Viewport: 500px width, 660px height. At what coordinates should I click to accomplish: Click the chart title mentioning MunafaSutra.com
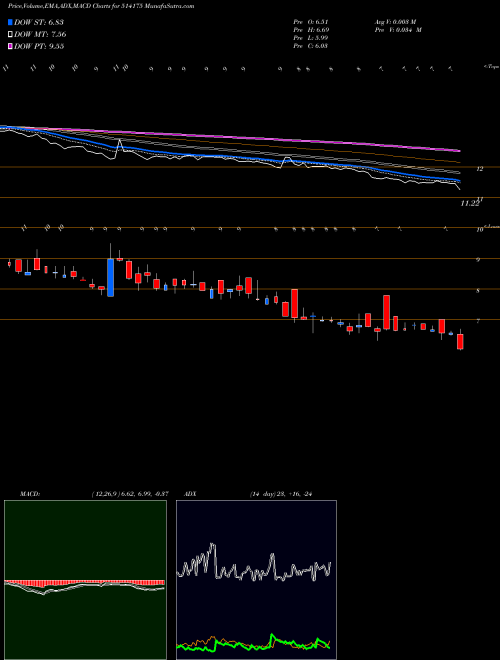coord(101,7)
